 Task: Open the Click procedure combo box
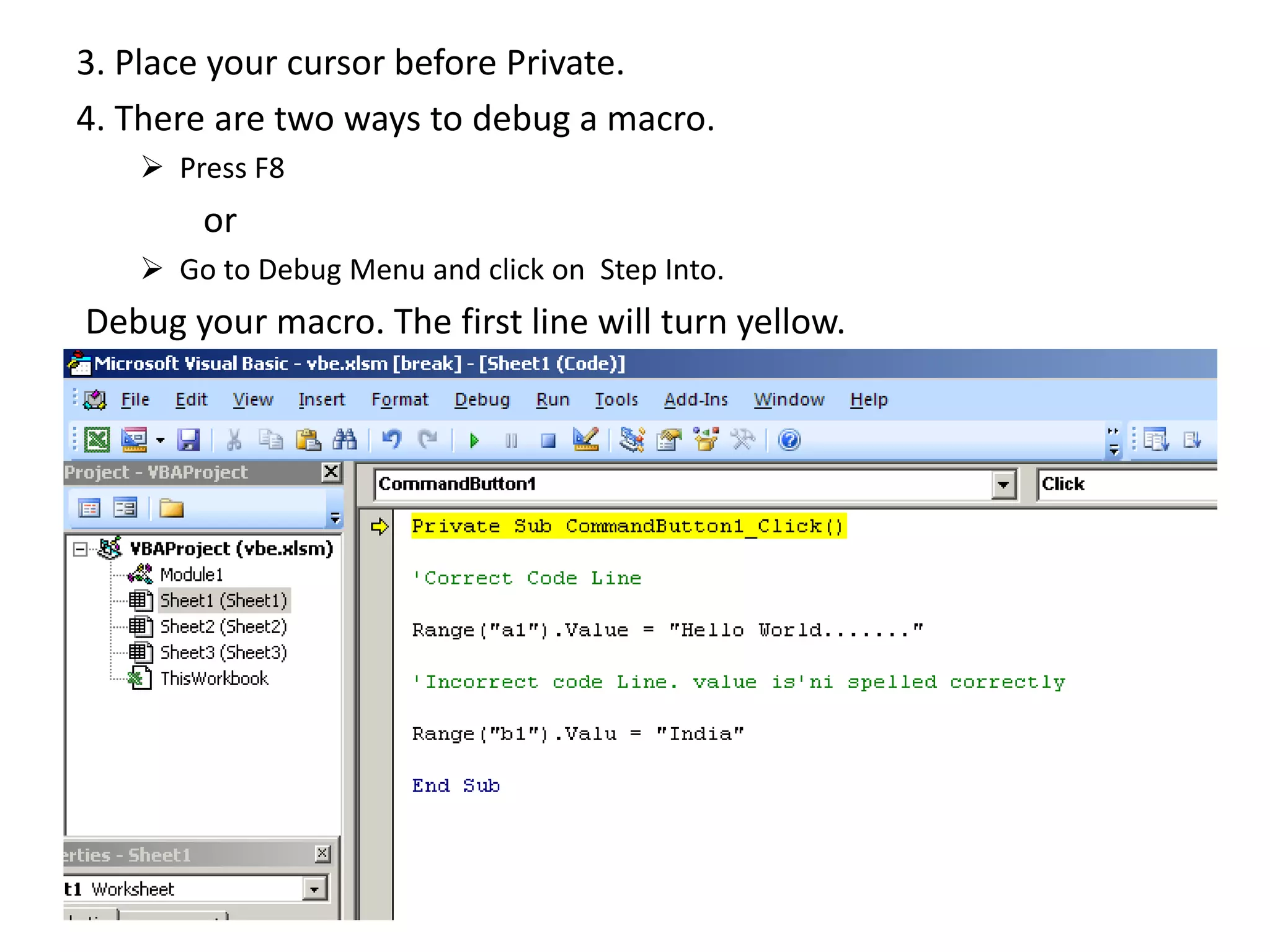pos(1127,484)
